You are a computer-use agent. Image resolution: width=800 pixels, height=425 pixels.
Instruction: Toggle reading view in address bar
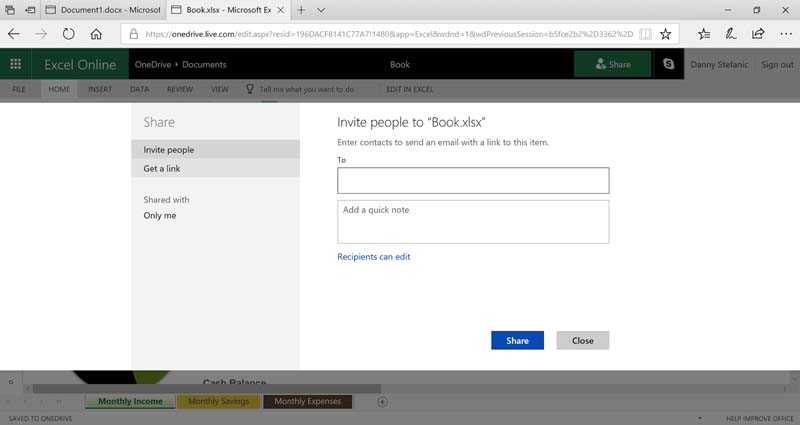(645, 34)
